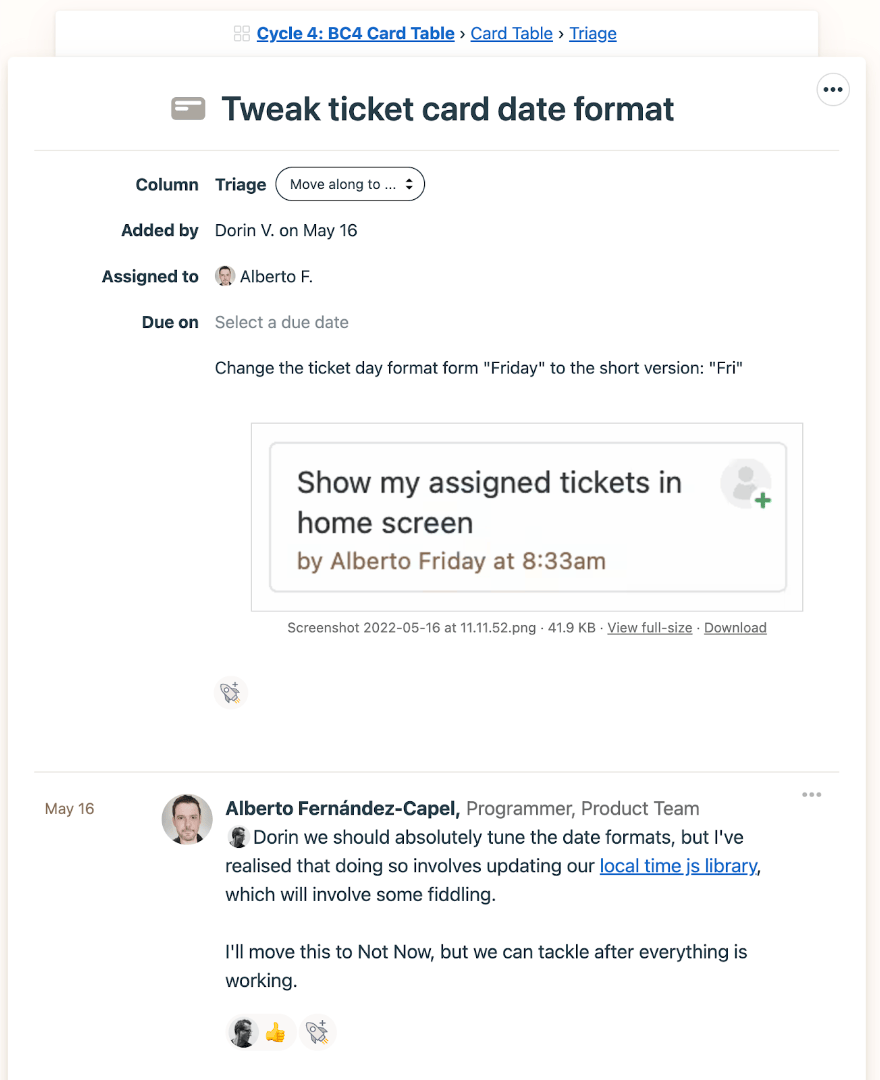Add a boost with the rocket icon under the screenshot
The width and height of the screenshot is (880, 1080).
pyautogui.click(x=231, y=693)
